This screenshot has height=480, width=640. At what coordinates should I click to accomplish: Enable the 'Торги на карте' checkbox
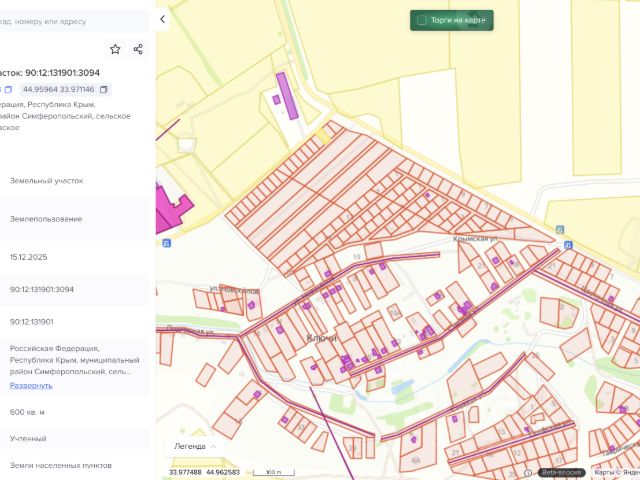coord(422,20)
